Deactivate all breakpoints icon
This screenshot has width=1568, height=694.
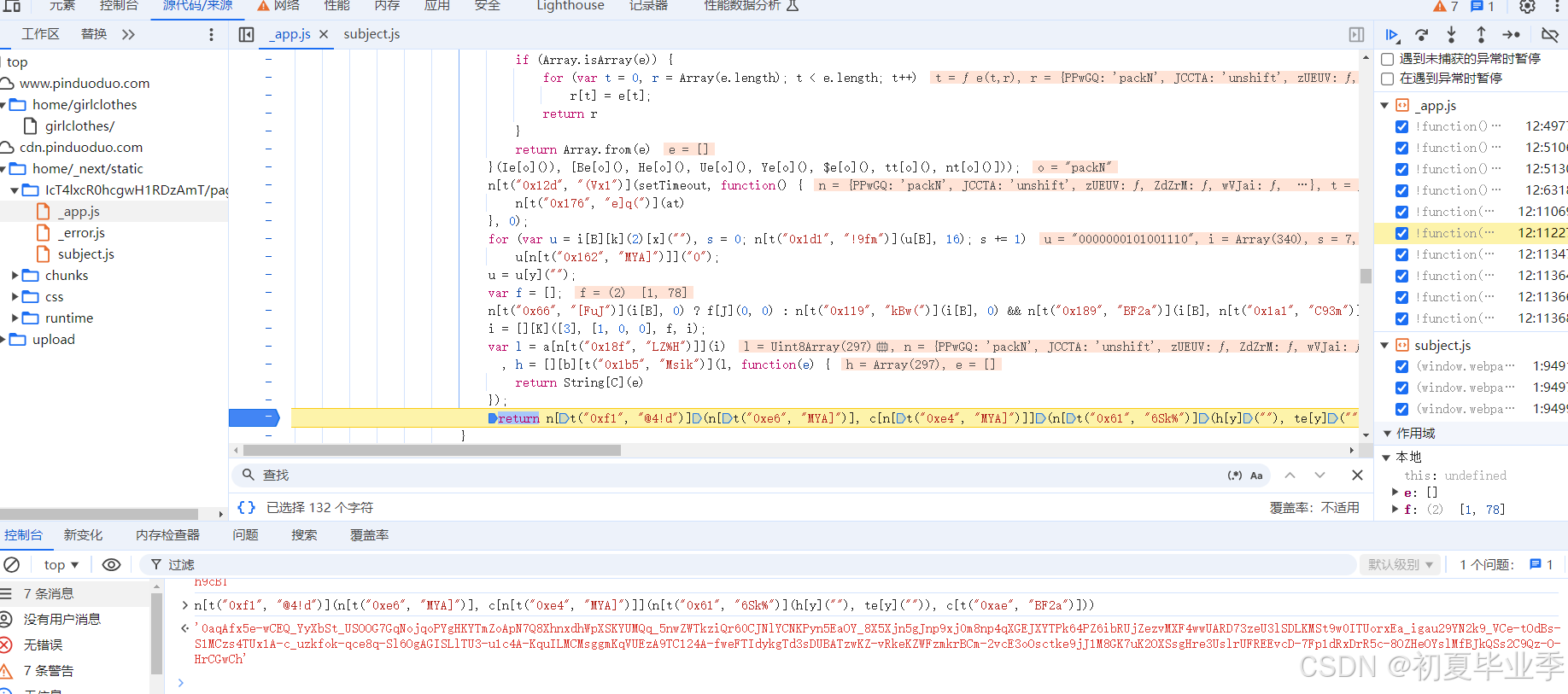1549,35
